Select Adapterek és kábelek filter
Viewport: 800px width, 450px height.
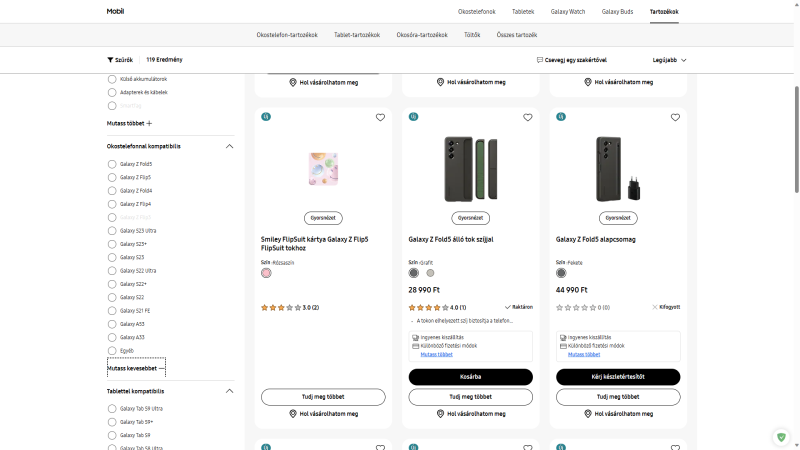[x=112, y=92]
